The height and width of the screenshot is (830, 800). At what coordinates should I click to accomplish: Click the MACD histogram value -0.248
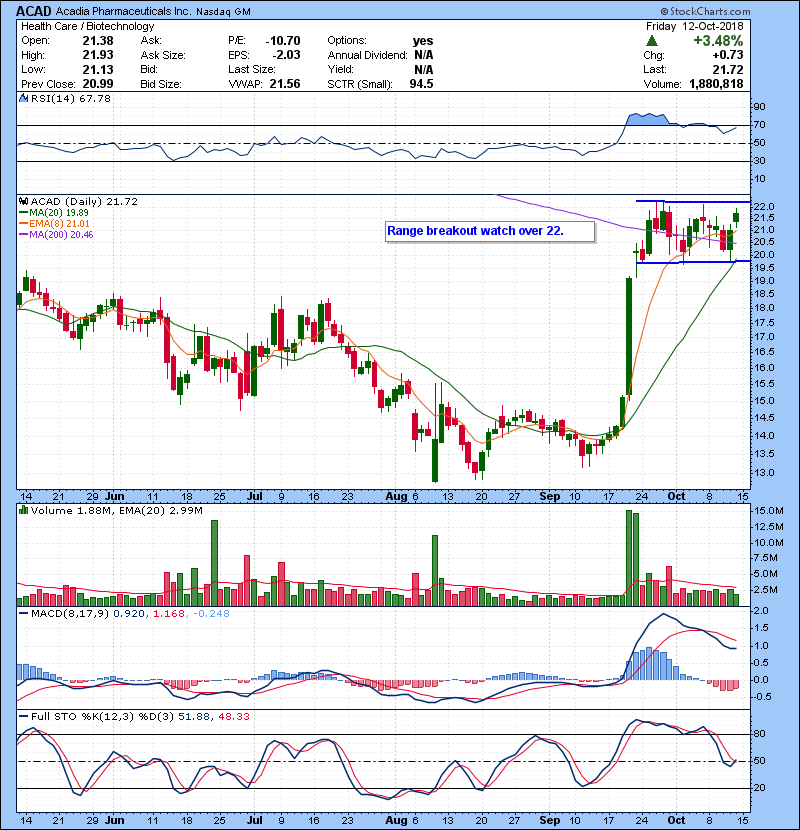211,614
